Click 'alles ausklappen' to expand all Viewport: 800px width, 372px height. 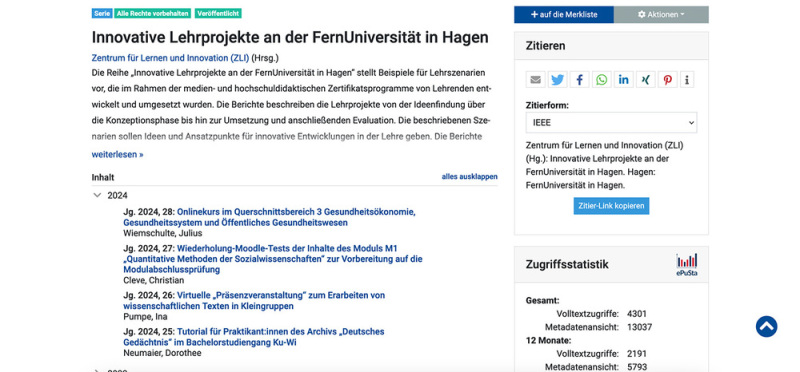point(469,177)
